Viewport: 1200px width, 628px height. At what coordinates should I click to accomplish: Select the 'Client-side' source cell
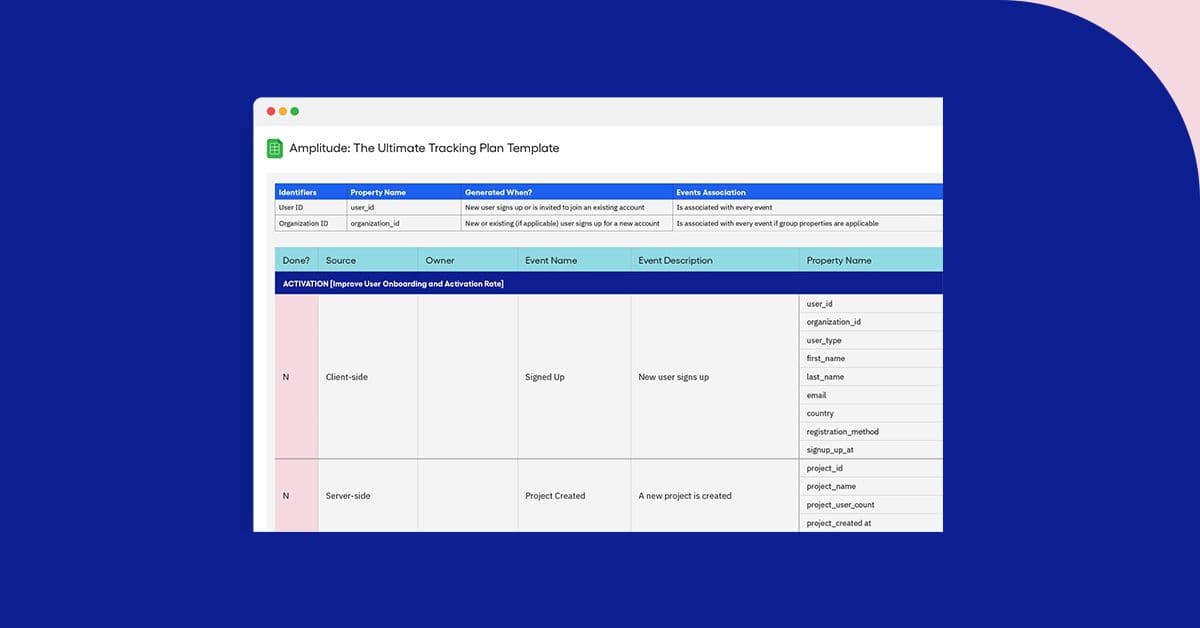click(x=367, y=377)
